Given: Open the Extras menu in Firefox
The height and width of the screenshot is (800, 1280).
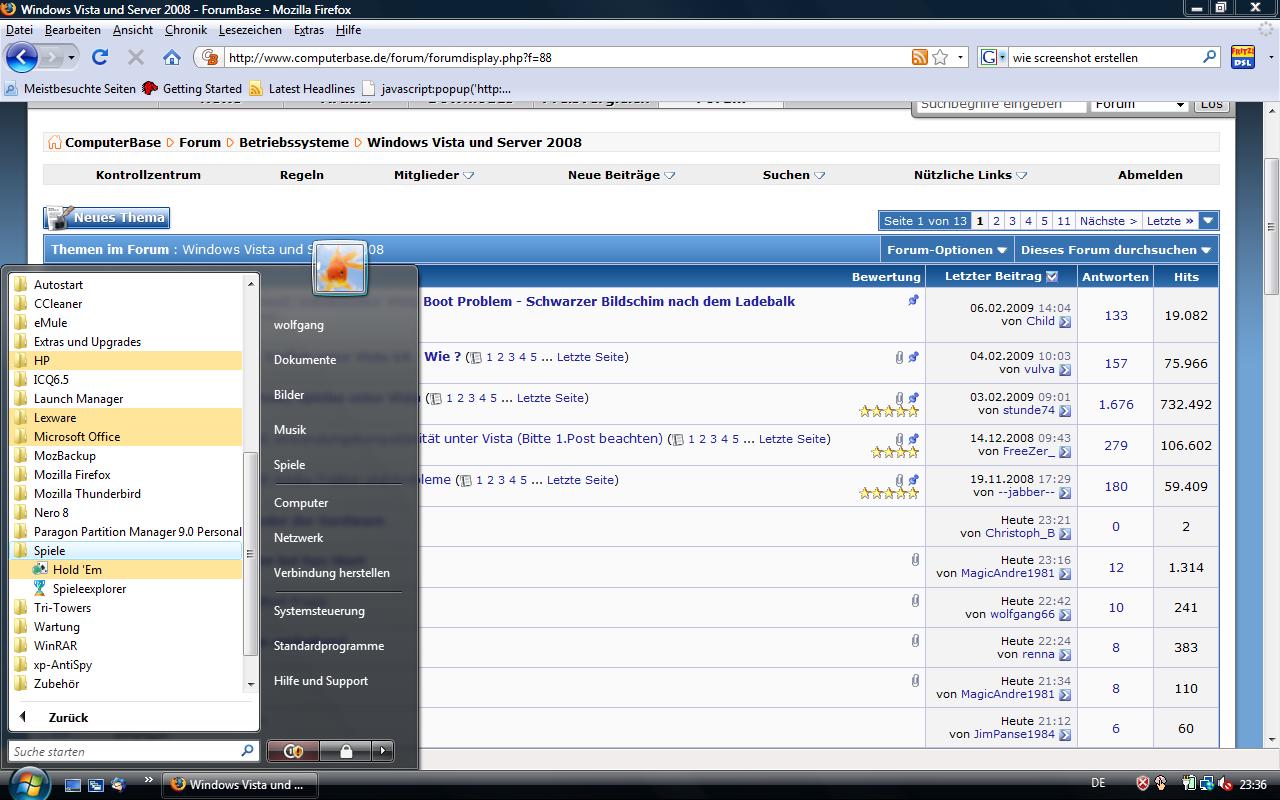Looking at the screenshot, I should 308,30.
